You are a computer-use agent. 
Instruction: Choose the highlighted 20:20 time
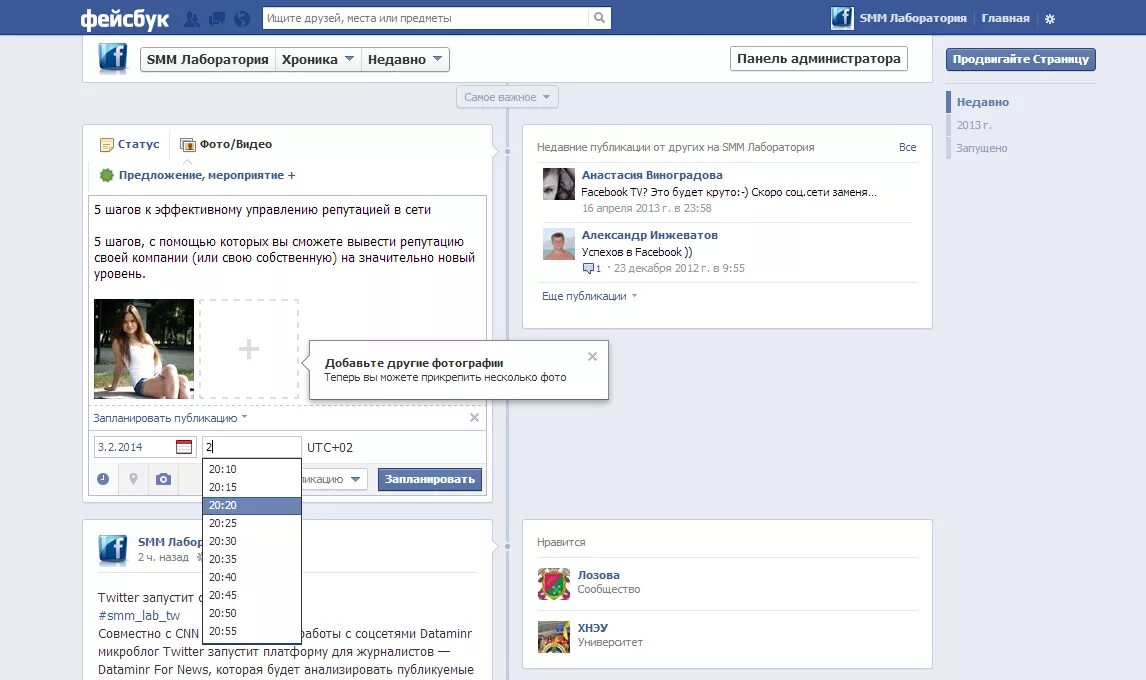tap(251, 505)
